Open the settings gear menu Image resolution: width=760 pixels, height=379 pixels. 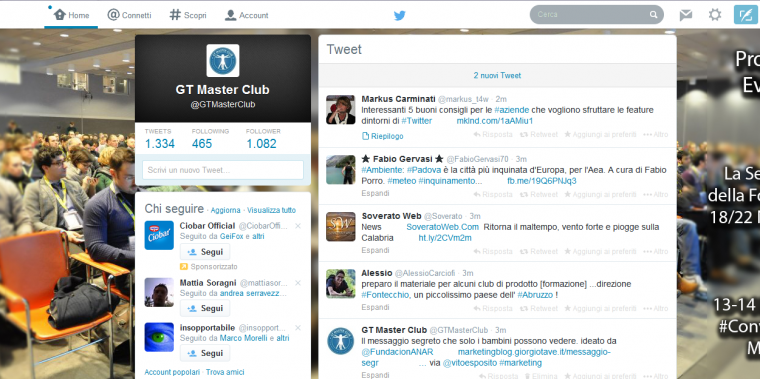click(715, 15)
